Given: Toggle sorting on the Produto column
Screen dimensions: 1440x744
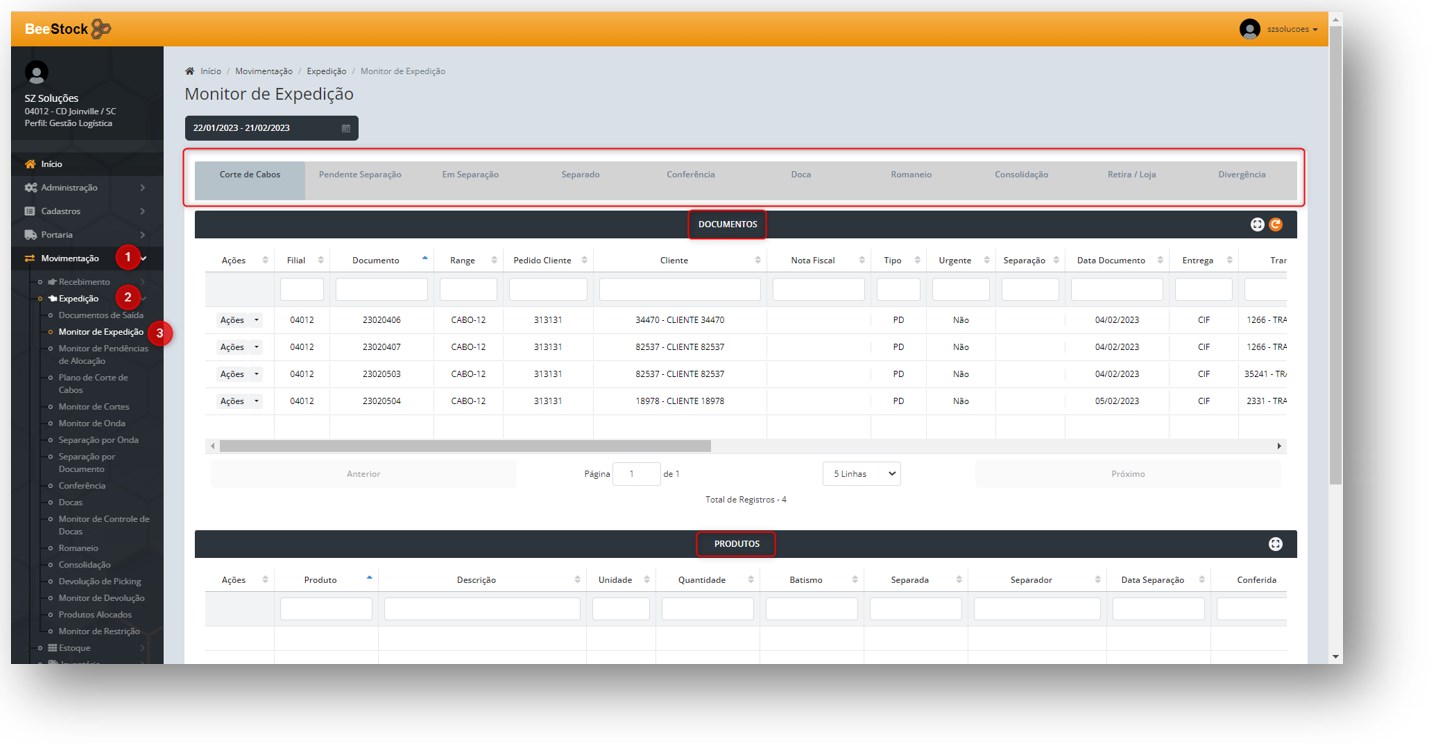Looking at the screenshot, I should [x=321, y=580].
